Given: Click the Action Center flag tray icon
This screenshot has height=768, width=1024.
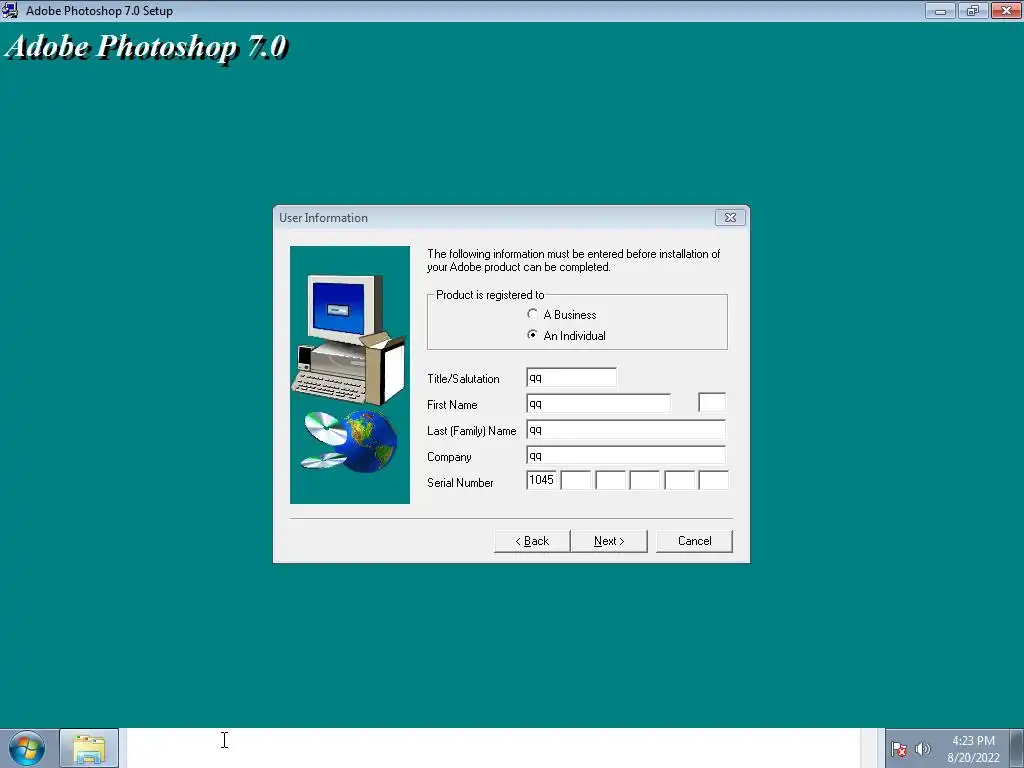Looking at the screenshot, I should point(899,749).
